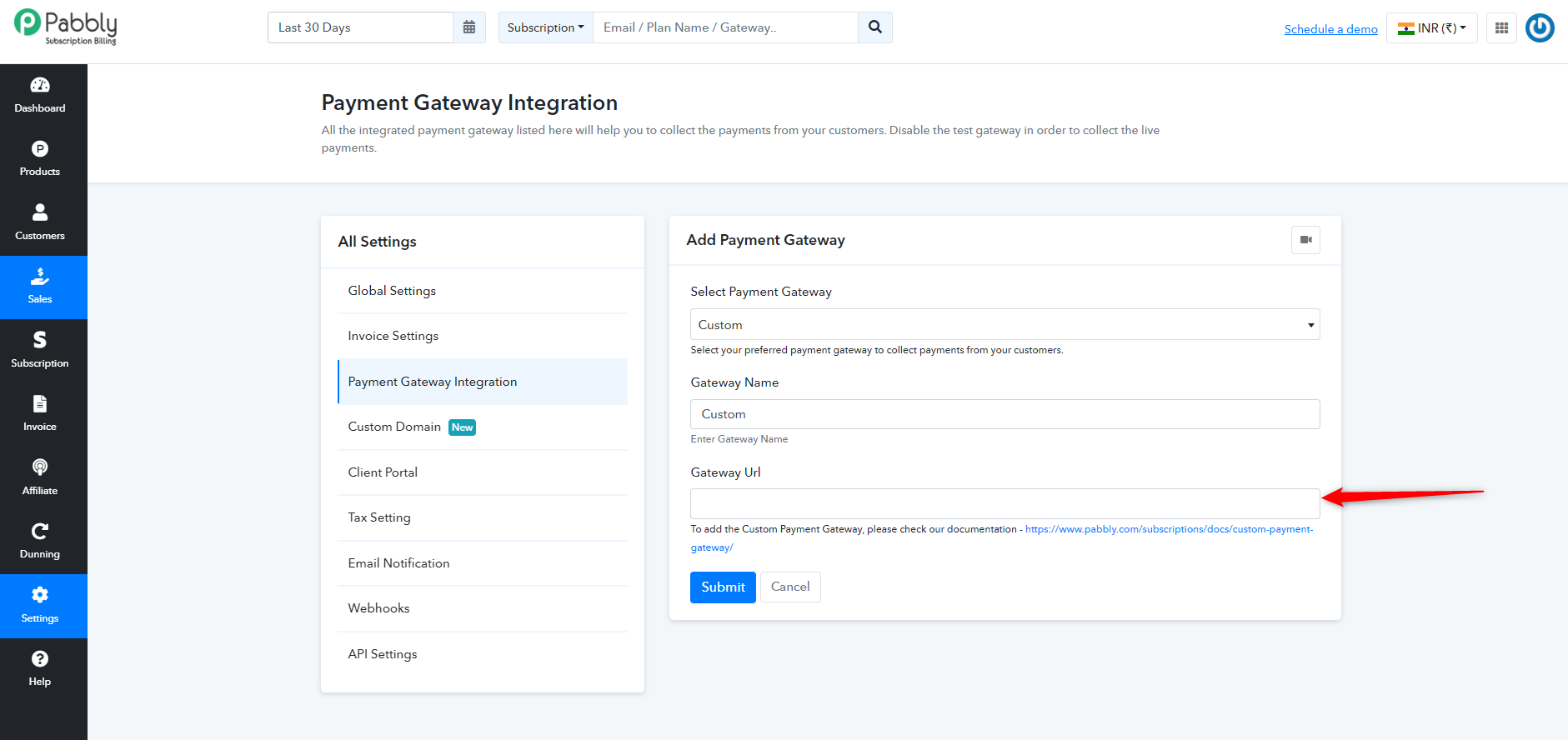Open Help in the sidebar
The height and width of the screenshot is (740, 1568).
40,670
